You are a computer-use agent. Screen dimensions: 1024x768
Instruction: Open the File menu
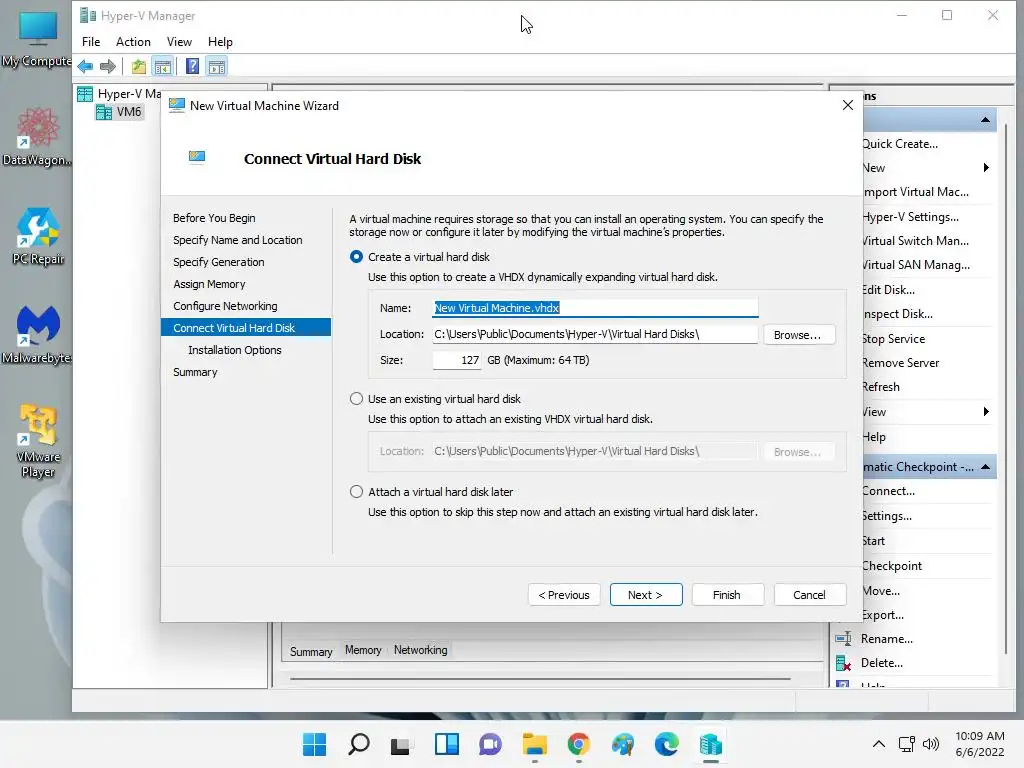coord(91,42)
